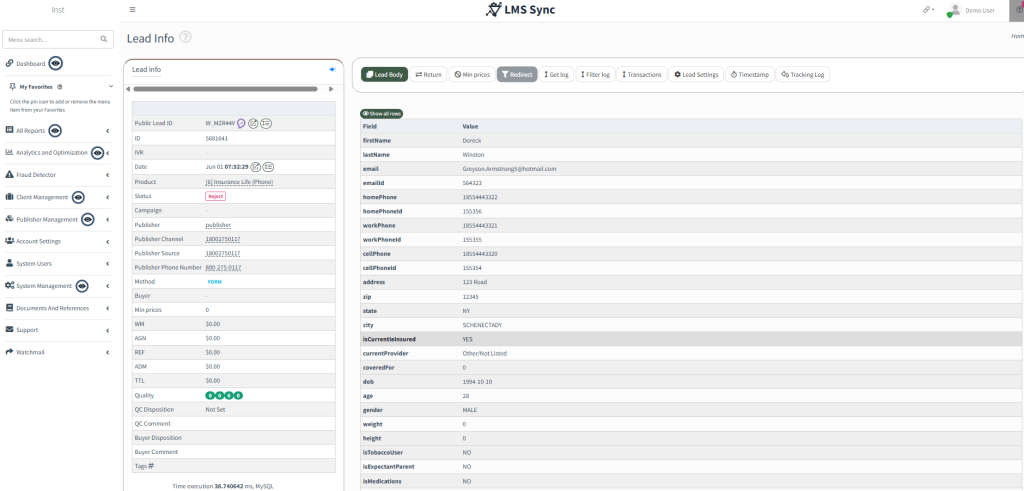Click the Analytics and Optimization chart icon
This screenshot has width=1024, height=491.
tap(10, 152)
